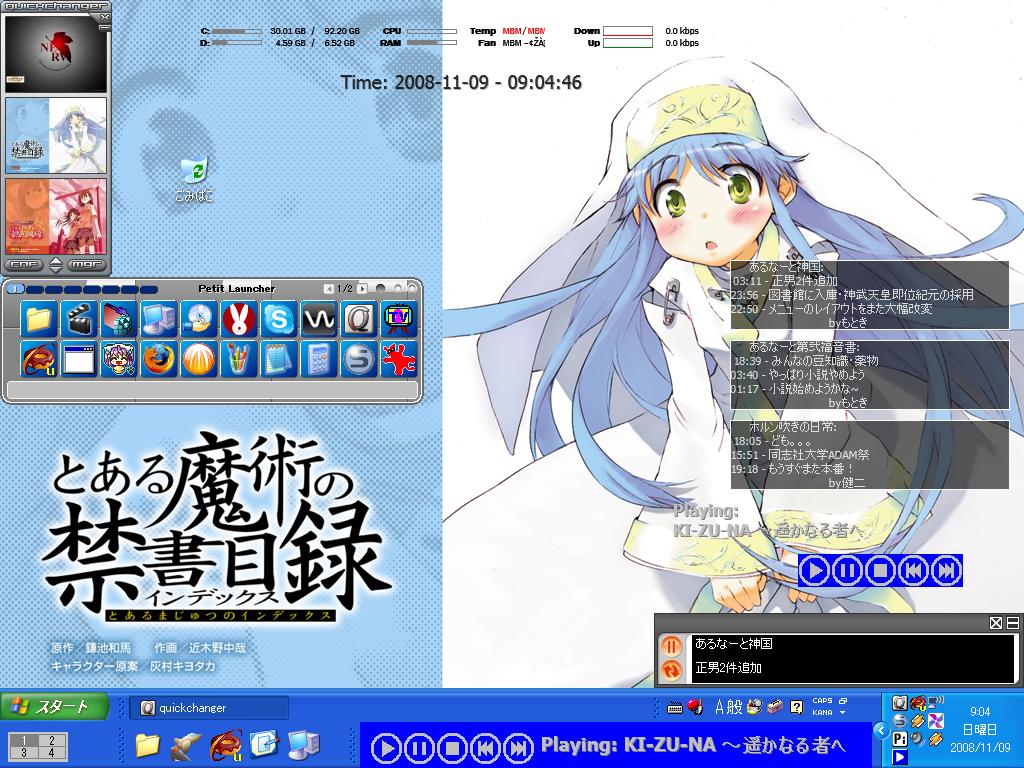
Task: Open the folder in the quick launch bar
Action: tap(148, 745)
